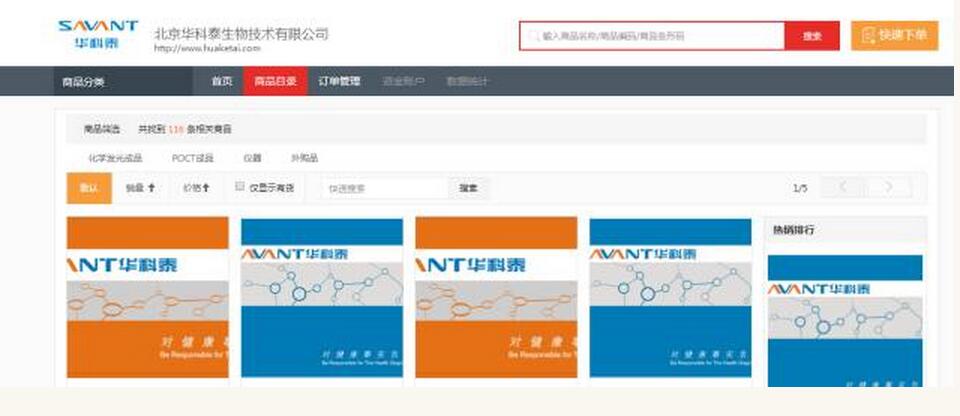
Task: Go to previous page with left chevron
Action: click(842, 187)
